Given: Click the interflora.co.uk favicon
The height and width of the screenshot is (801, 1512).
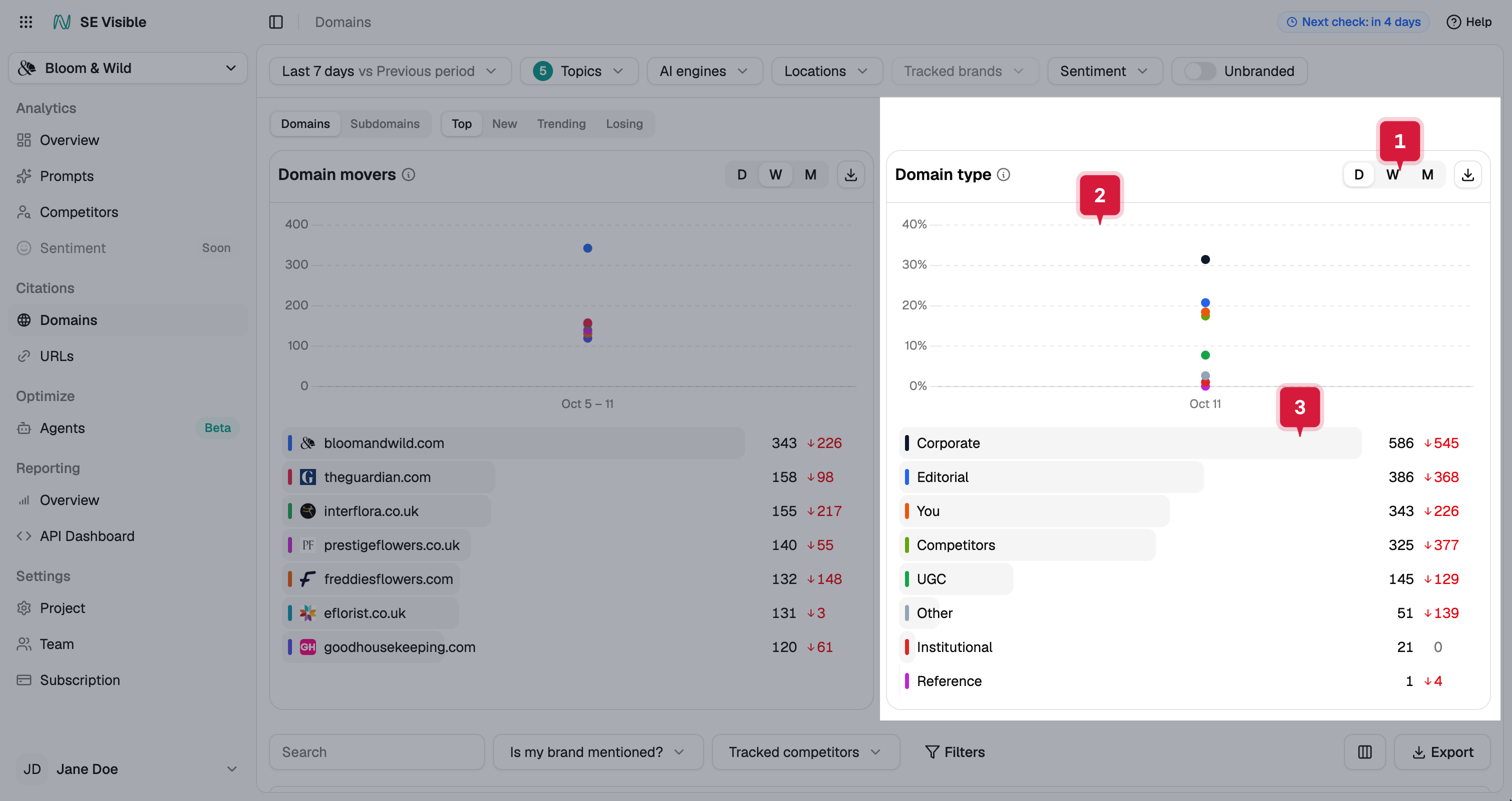Looking at the screenshot, I should (x=307, y=511).
